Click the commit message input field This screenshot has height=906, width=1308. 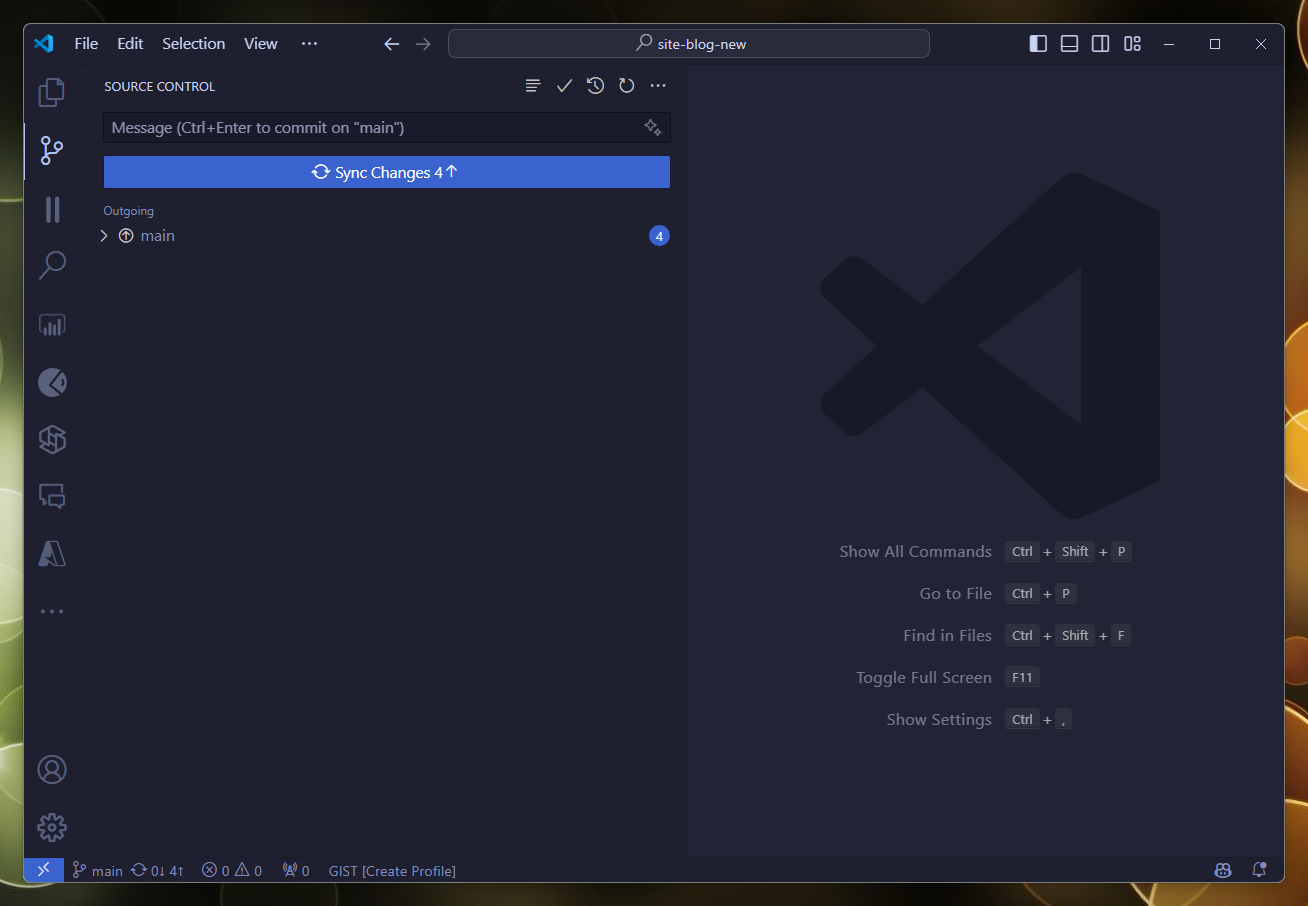tap(387, 127)
